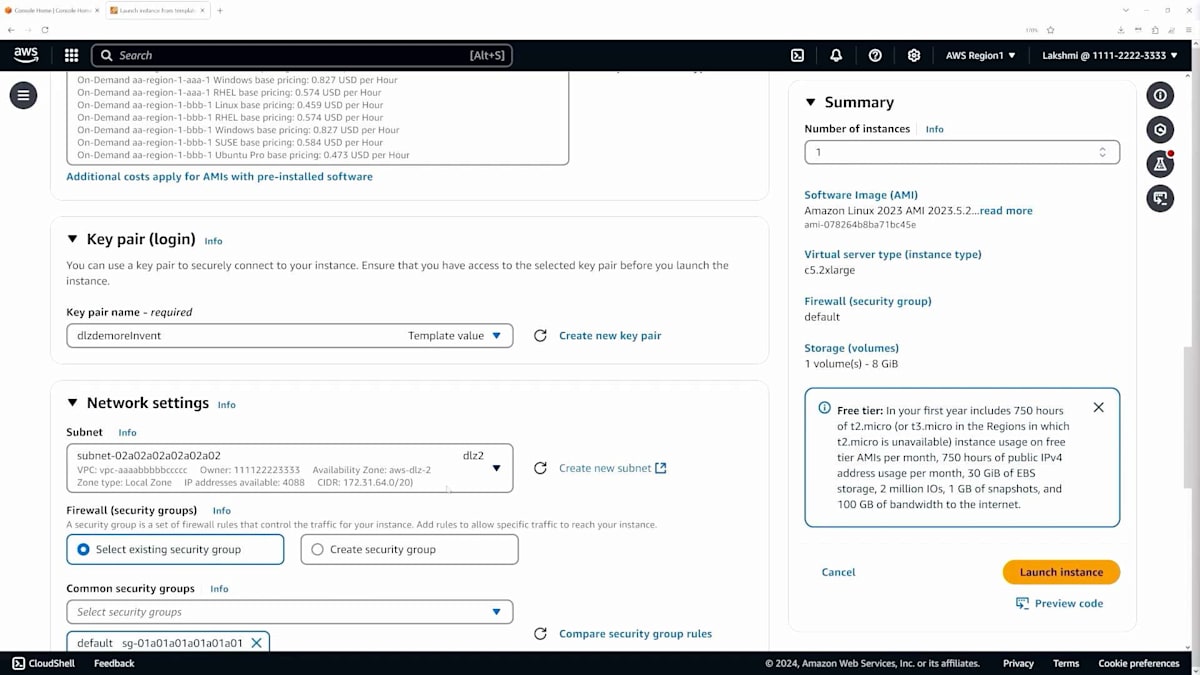This screenshot has width=1200, height=675.
Task: Reload the browser page
Action: [x=45, y=30]
